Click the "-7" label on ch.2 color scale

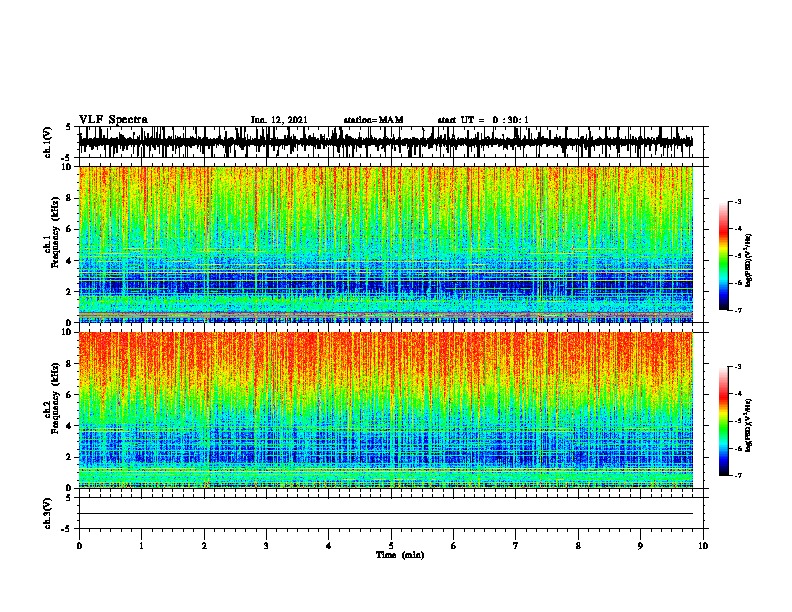[x=737, y=475]
